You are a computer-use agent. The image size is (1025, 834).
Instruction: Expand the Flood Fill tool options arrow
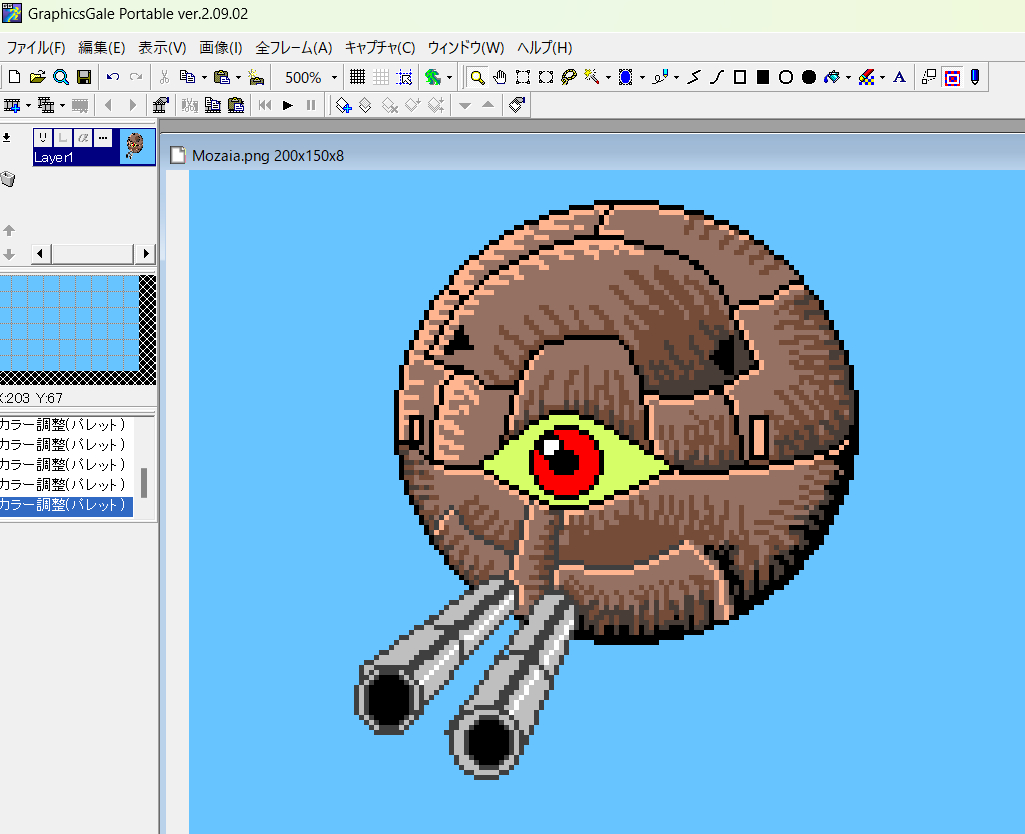coord(848,77)
